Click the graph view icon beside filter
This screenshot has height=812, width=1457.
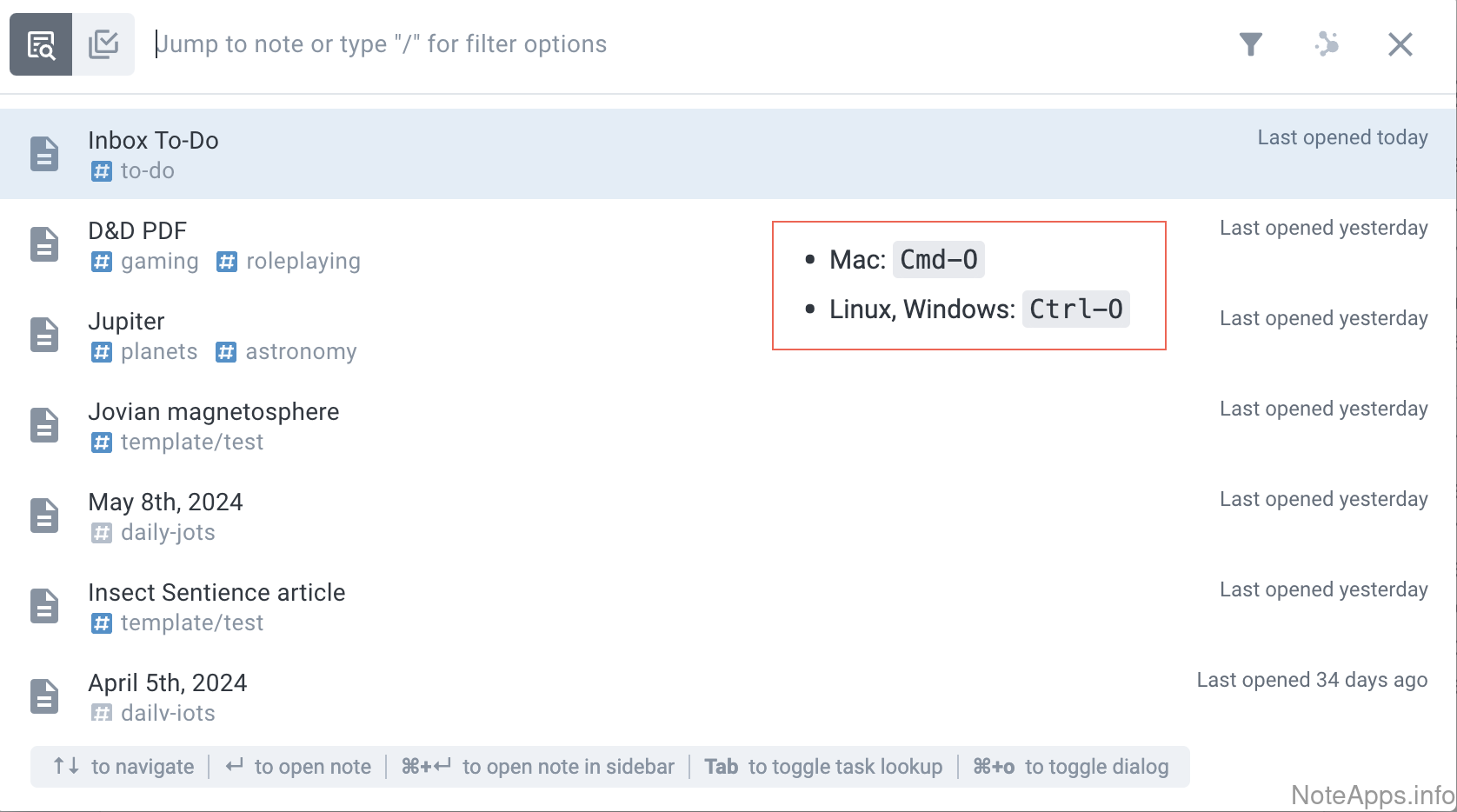pos(1327,44)
